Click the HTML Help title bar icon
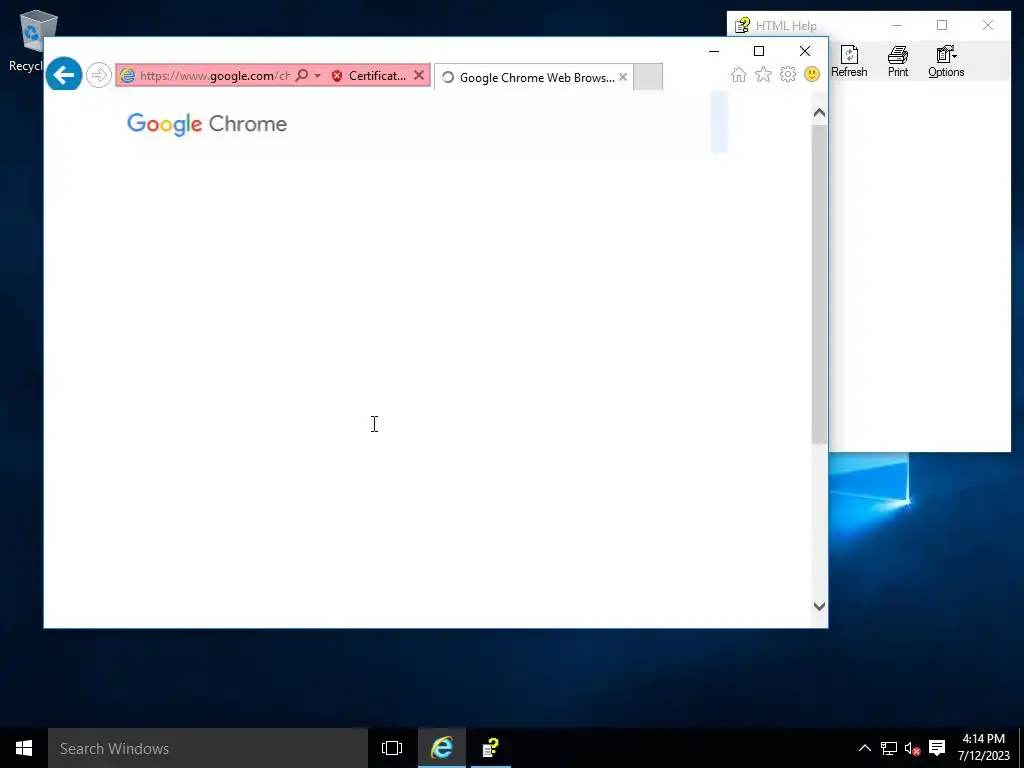 (742, 25)
